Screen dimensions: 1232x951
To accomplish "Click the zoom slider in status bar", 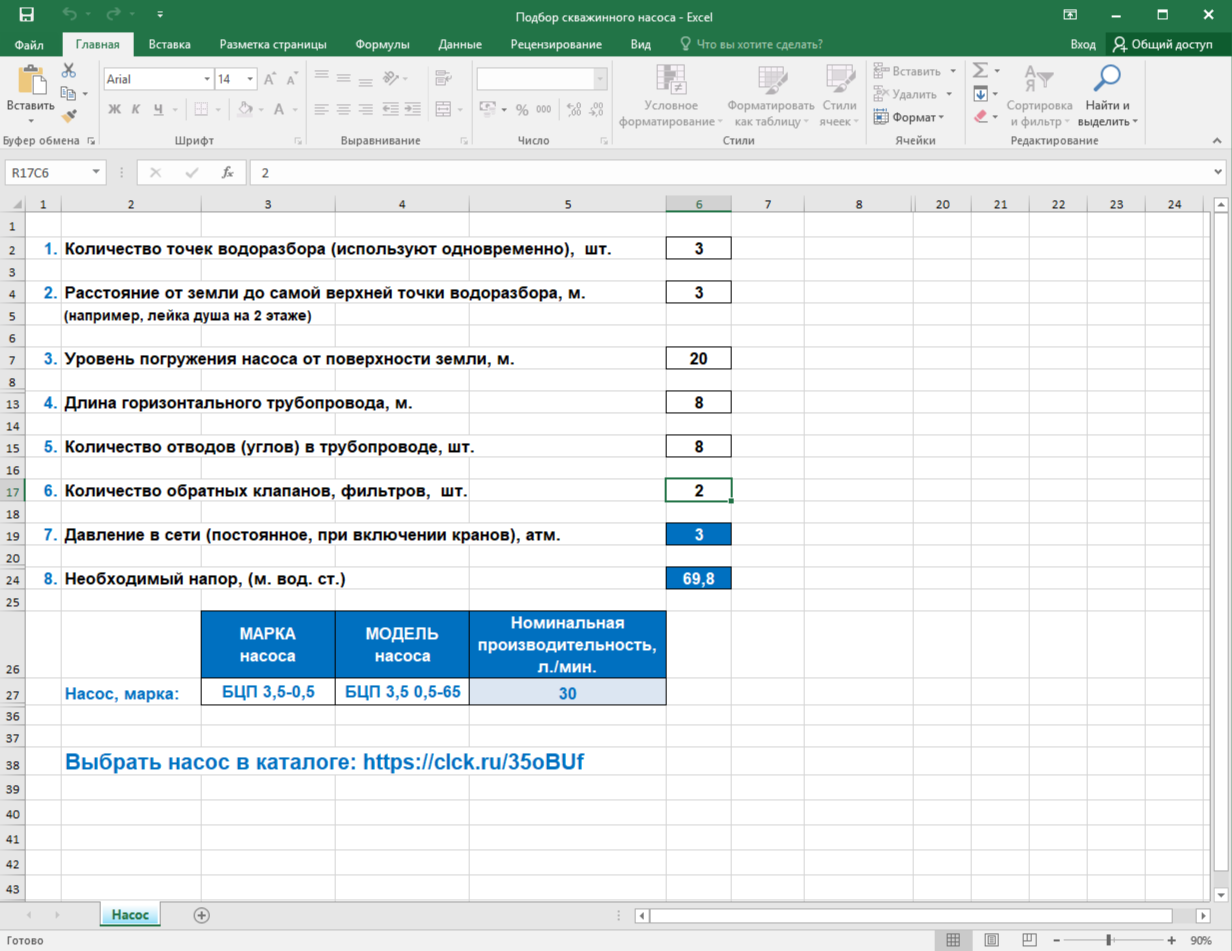I will tap(1108, 940).
